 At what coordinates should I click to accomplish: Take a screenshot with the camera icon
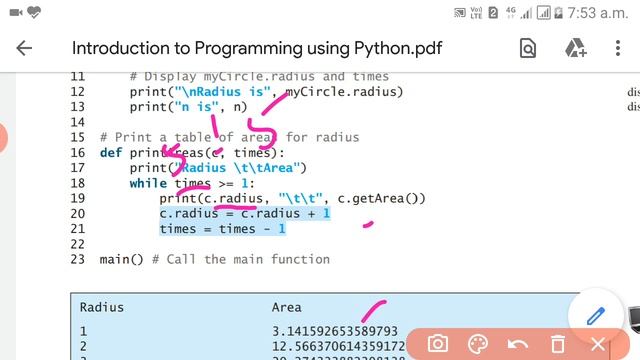[x=438, y=344]
